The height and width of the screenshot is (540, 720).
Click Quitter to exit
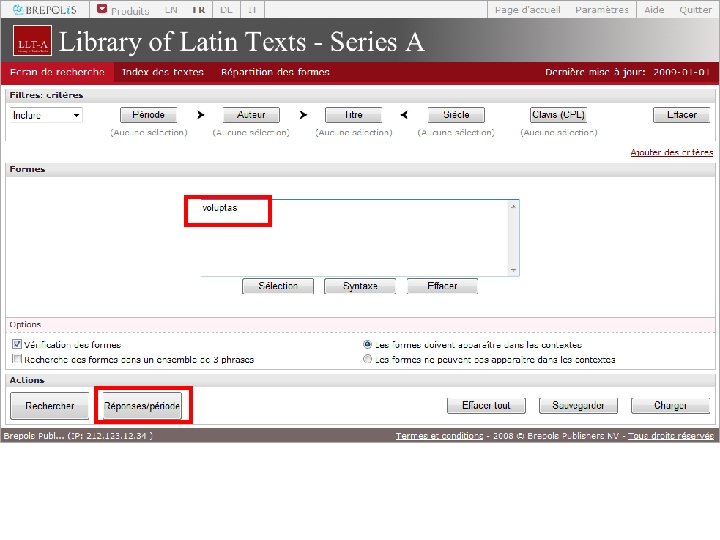696,10
